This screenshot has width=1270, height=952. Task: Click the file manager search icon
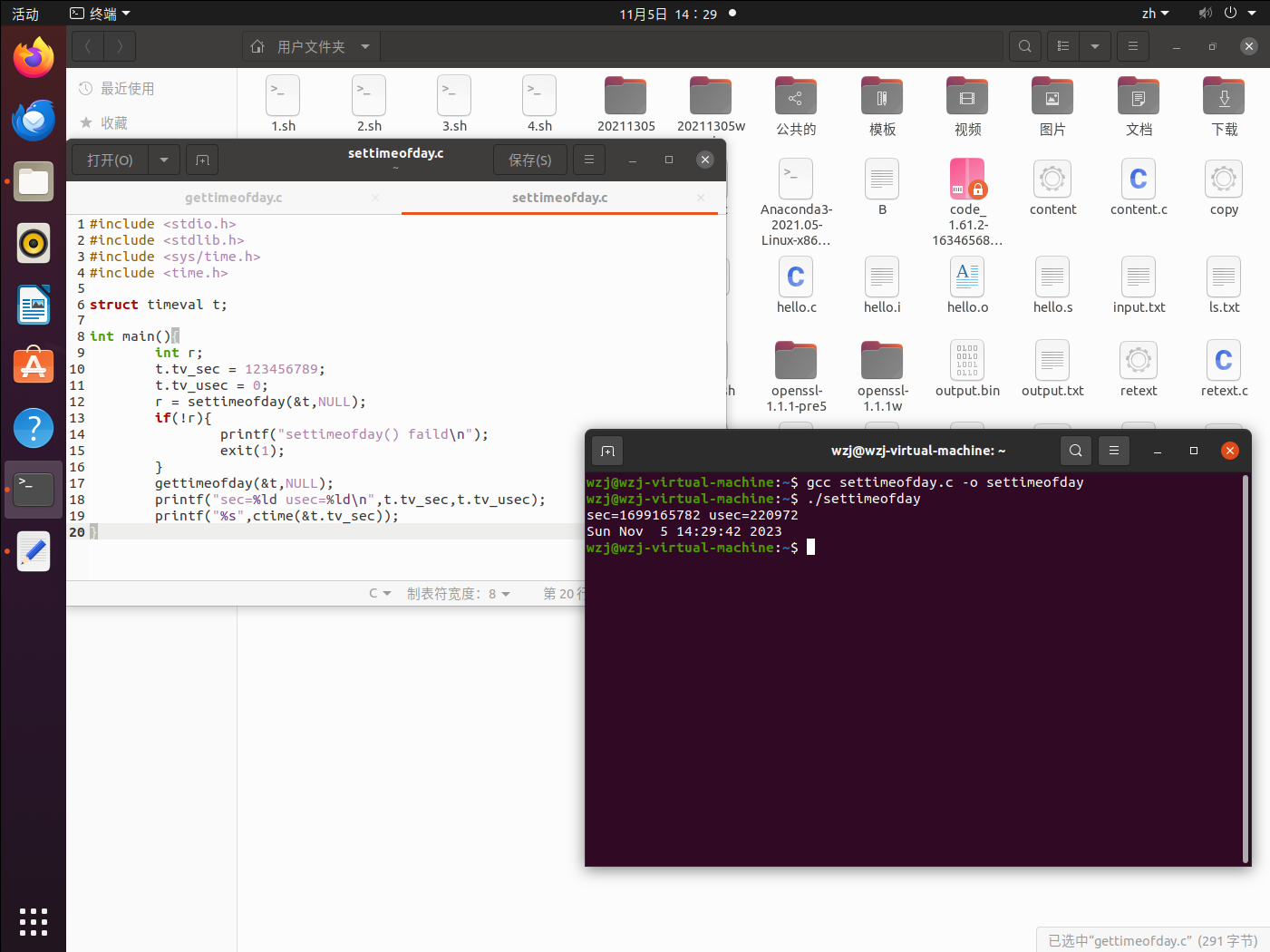[1024, 46]
